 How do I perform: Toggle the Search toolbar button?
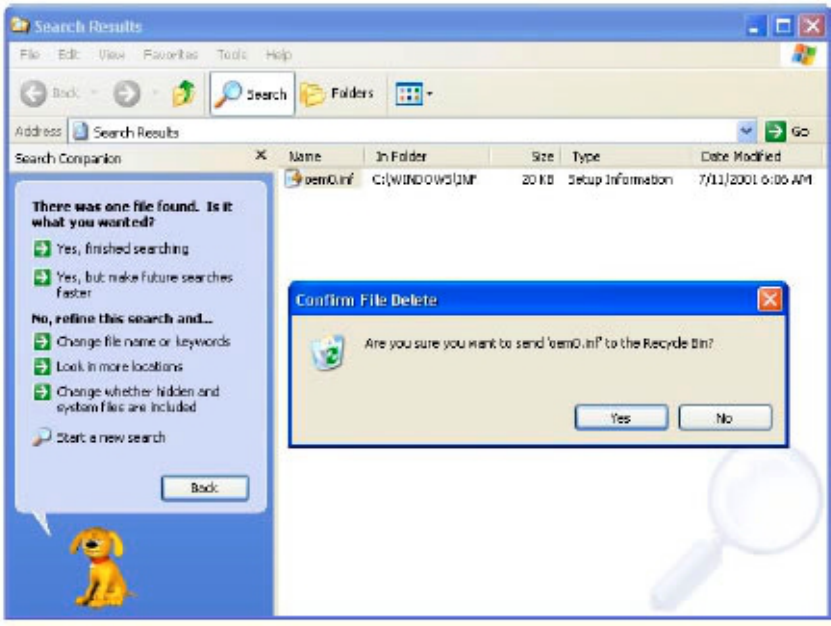pos(252,94)
